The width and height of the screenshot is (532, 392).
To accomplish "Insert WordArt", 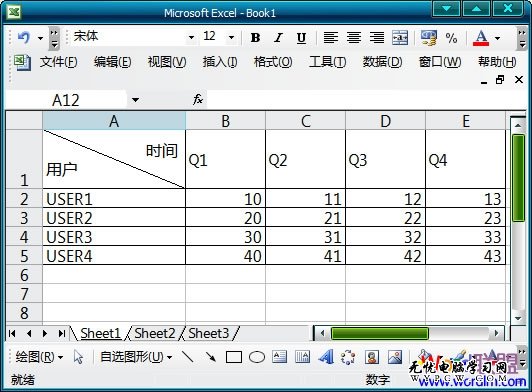I will 326,357.
